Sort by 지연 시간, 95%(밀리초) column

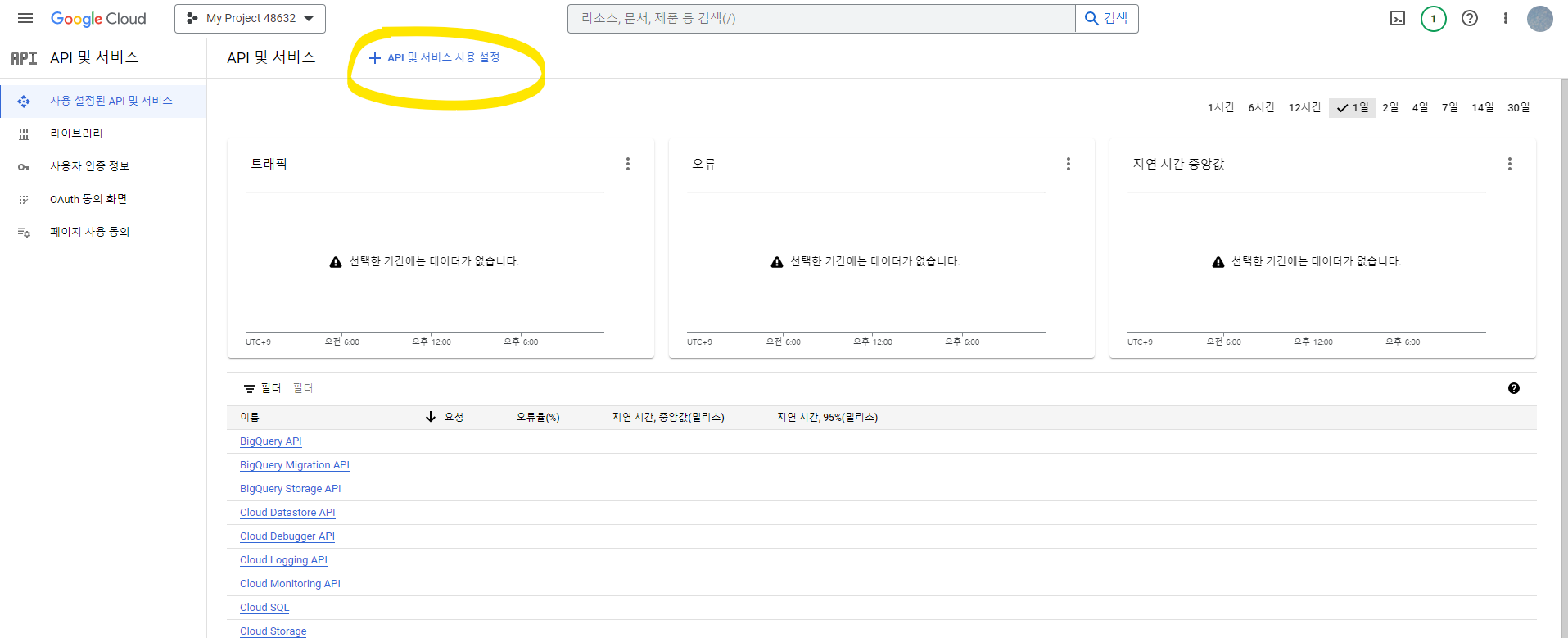pos(827,417)
